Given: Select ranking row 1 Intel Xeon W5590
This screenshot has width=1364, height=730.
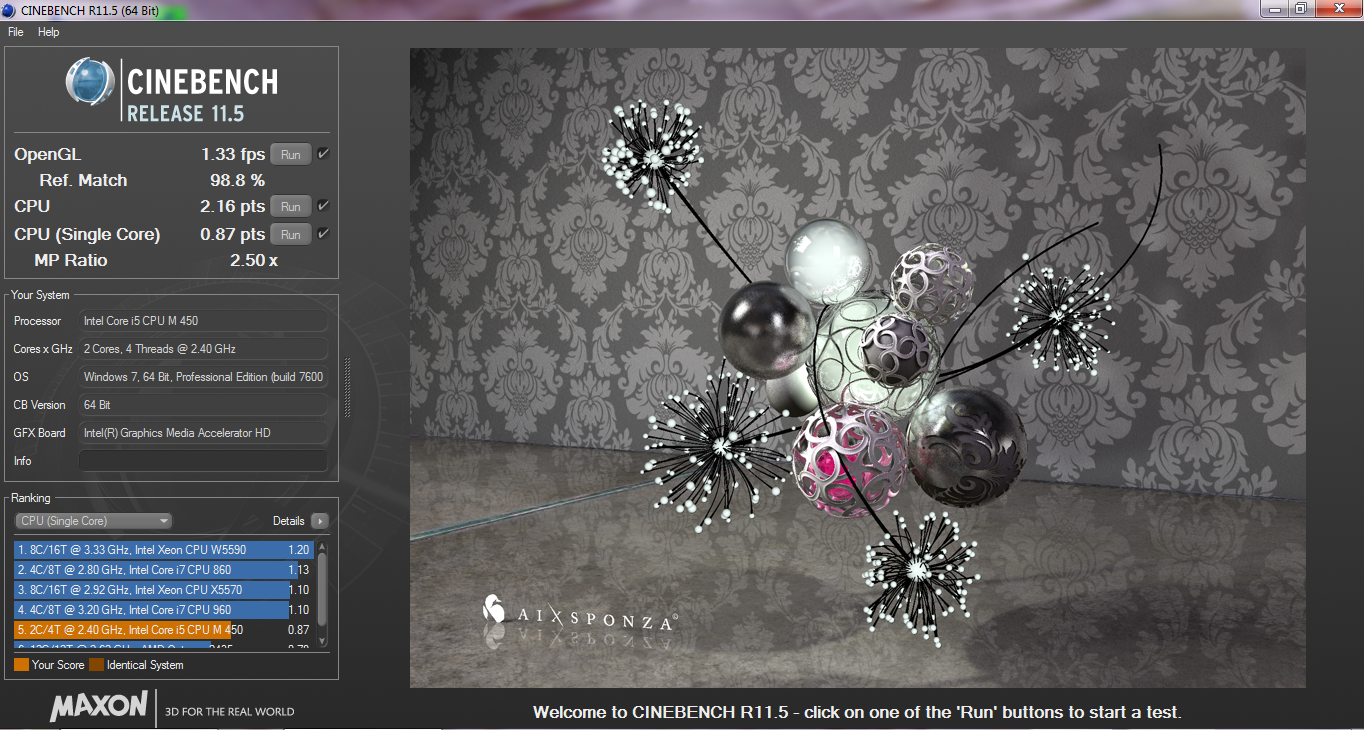Looking at the screenshot, I should [x=164, y=550].
